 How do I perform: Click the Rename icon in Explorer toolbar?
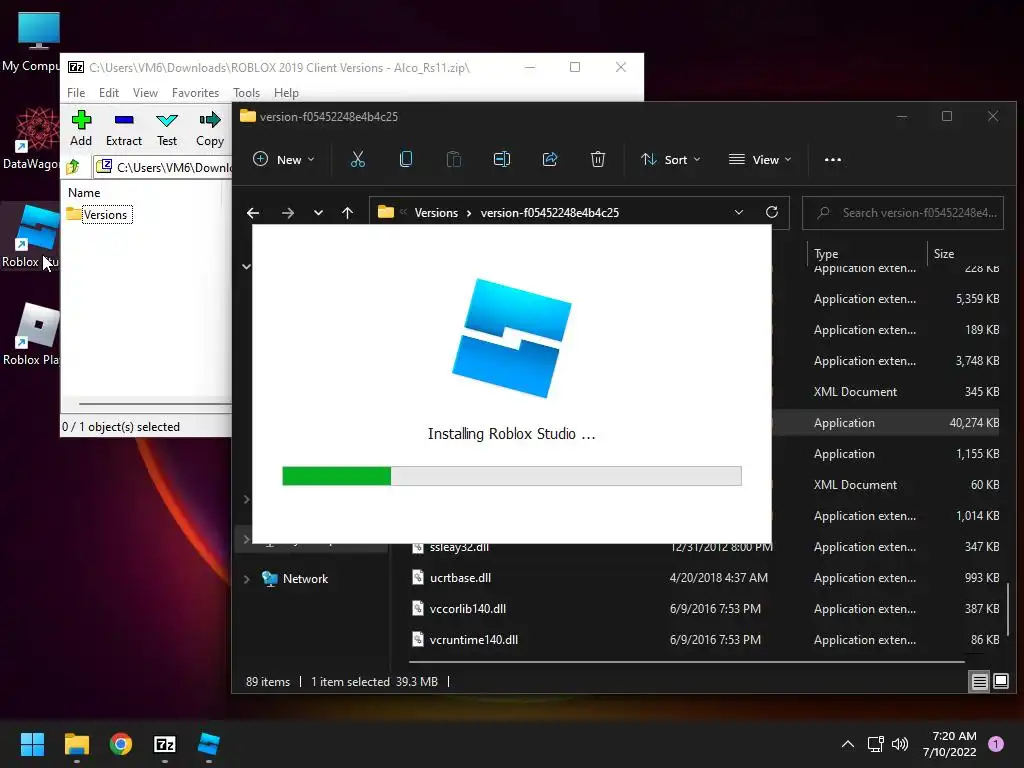pyautogui.click(x=502, y=159)
